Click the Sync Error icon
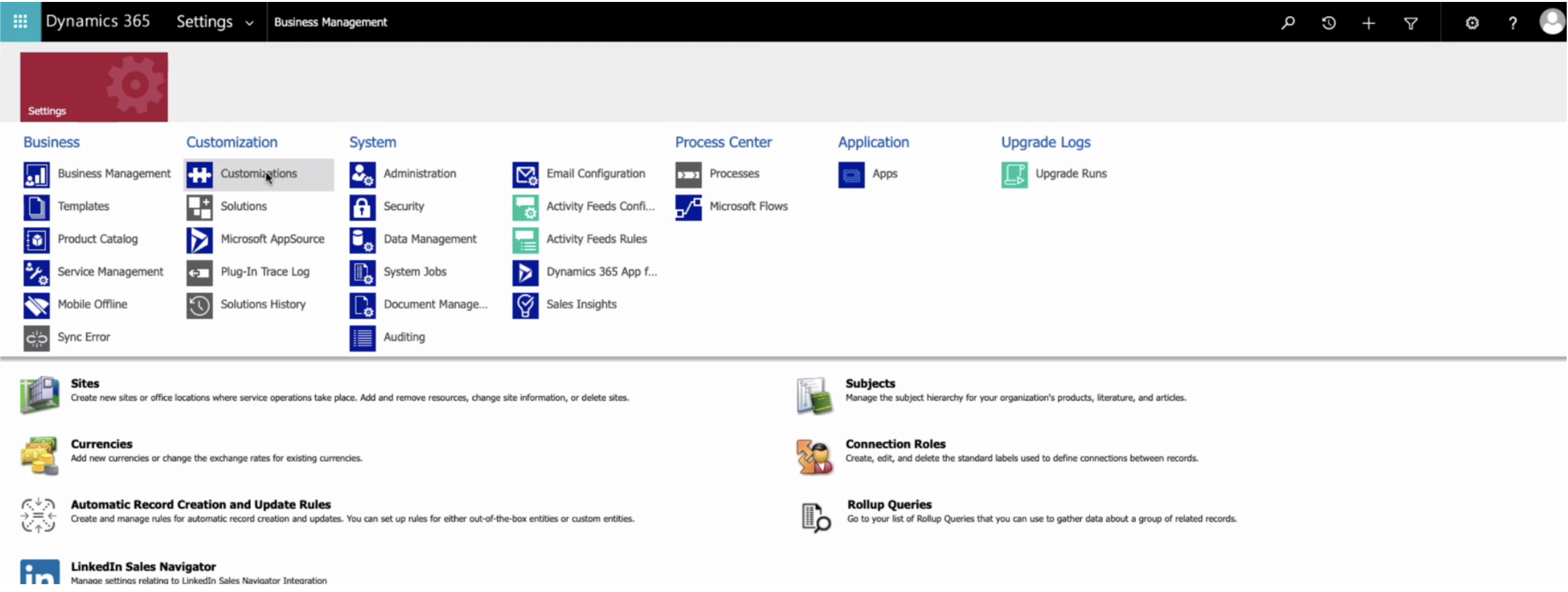Image resolution: width=1568 pixels, height=592 pixels. click(x=36, y=338)
